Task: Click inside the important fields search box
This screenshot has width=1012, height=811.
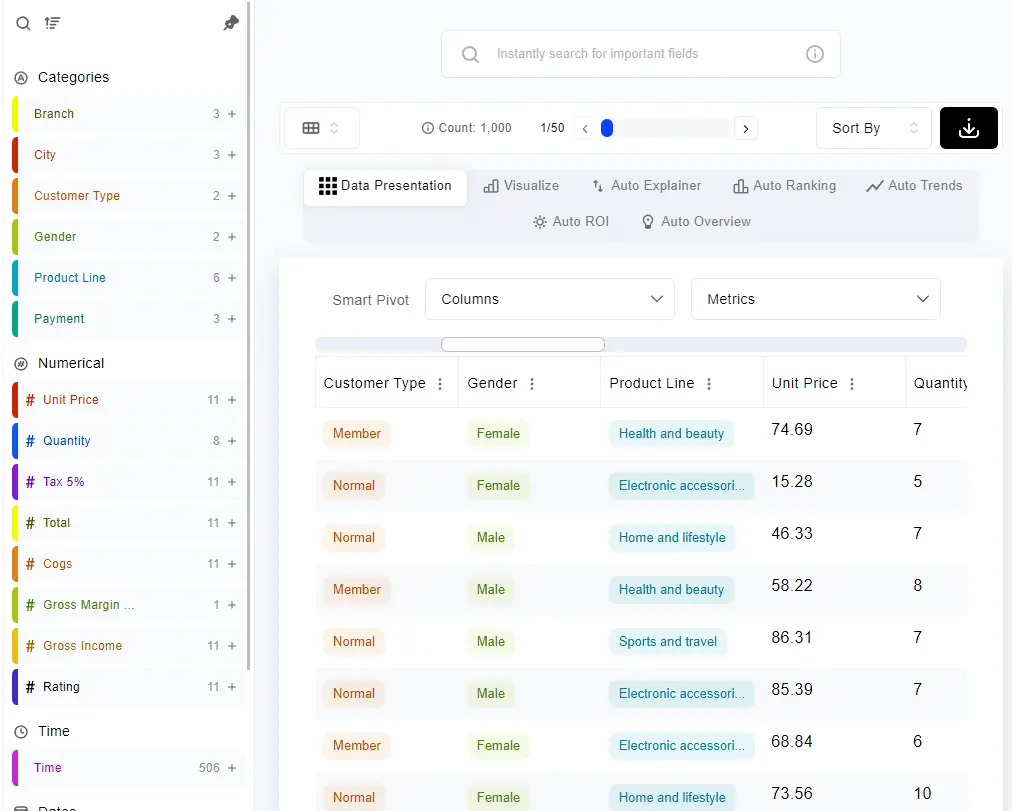Action: (x=640, y=55)
